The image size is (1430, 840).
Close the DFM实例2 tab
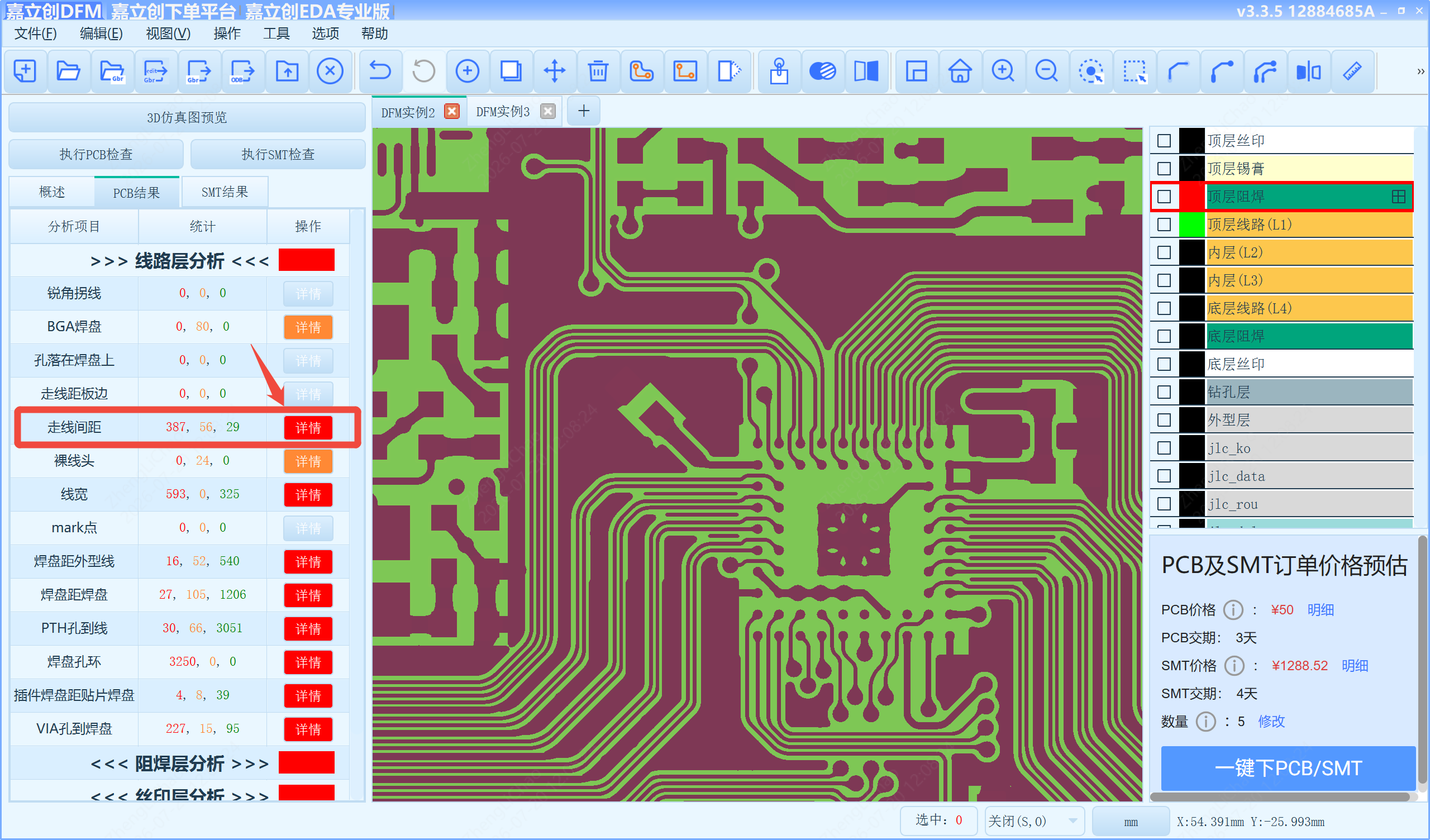(x=452, y=111)
